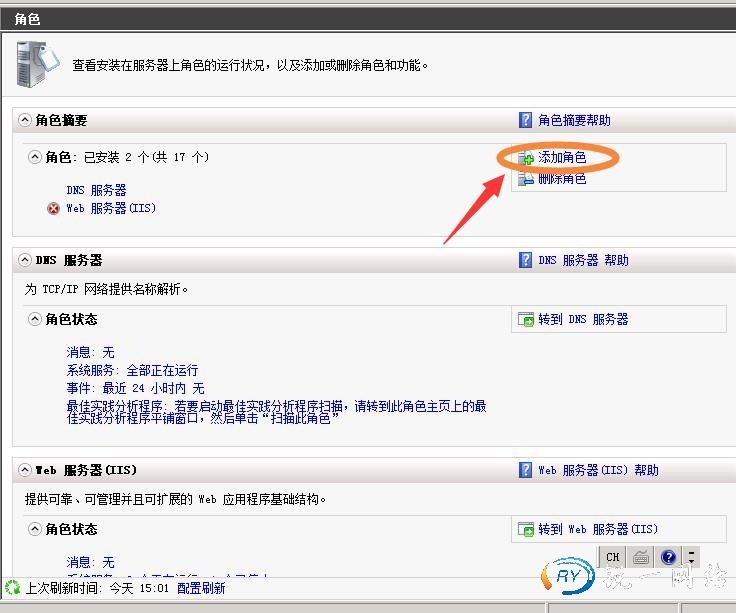Open the DNS 服务器 role link
736x613 pixels.
96,190
